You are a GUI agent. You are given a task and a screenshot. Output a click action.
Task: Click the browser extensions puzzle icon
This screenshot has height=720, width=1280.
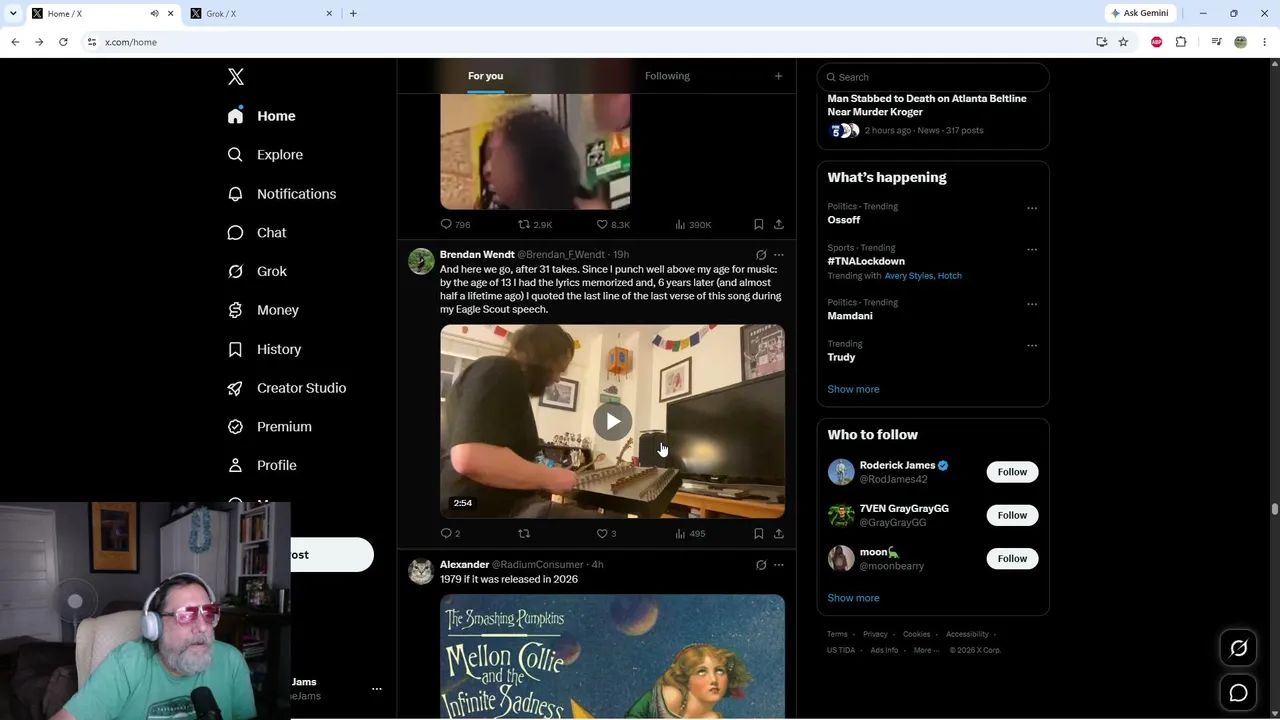[1181, 42]
